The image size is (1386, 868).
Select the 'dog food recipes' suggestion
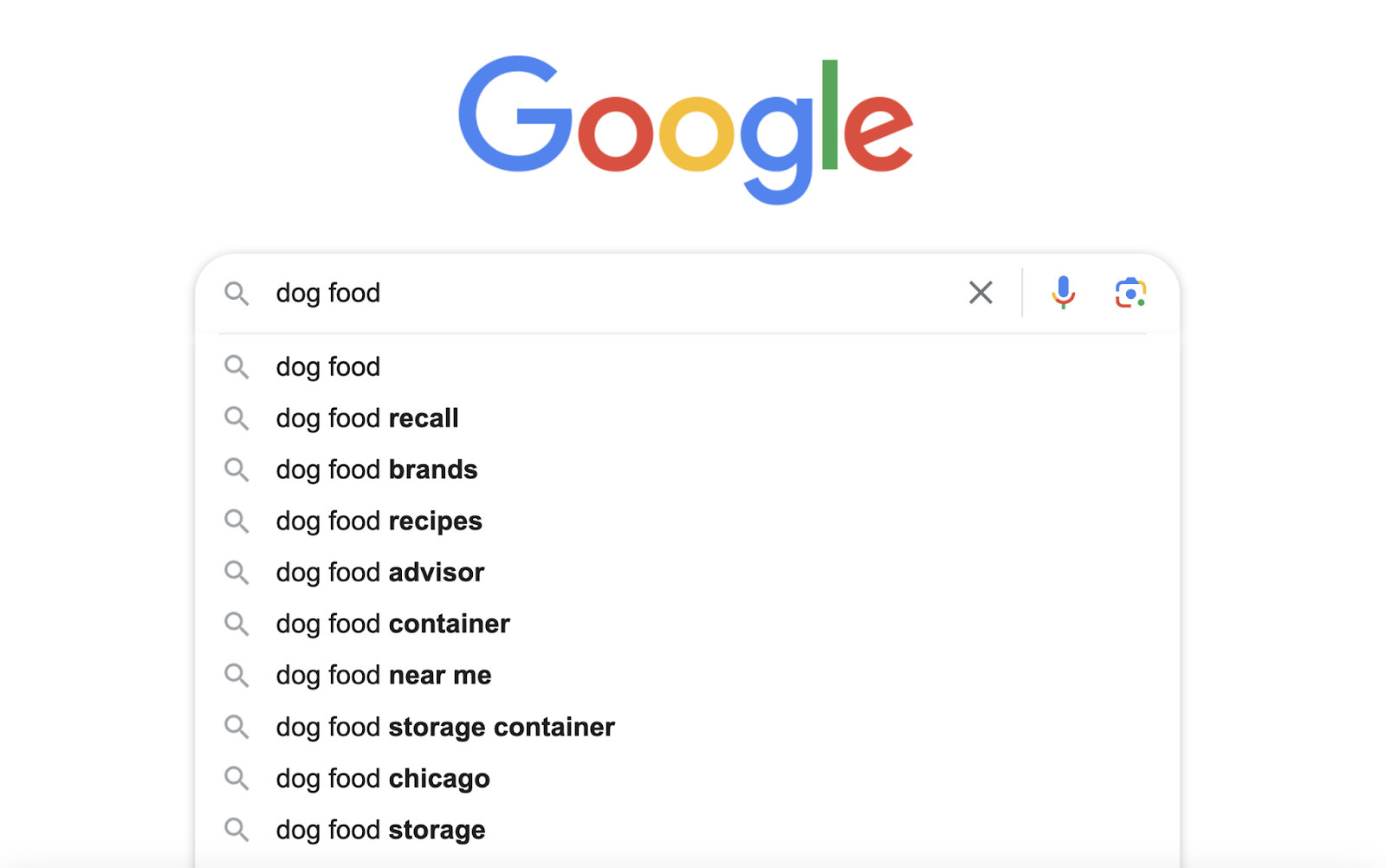click(379, 521)
